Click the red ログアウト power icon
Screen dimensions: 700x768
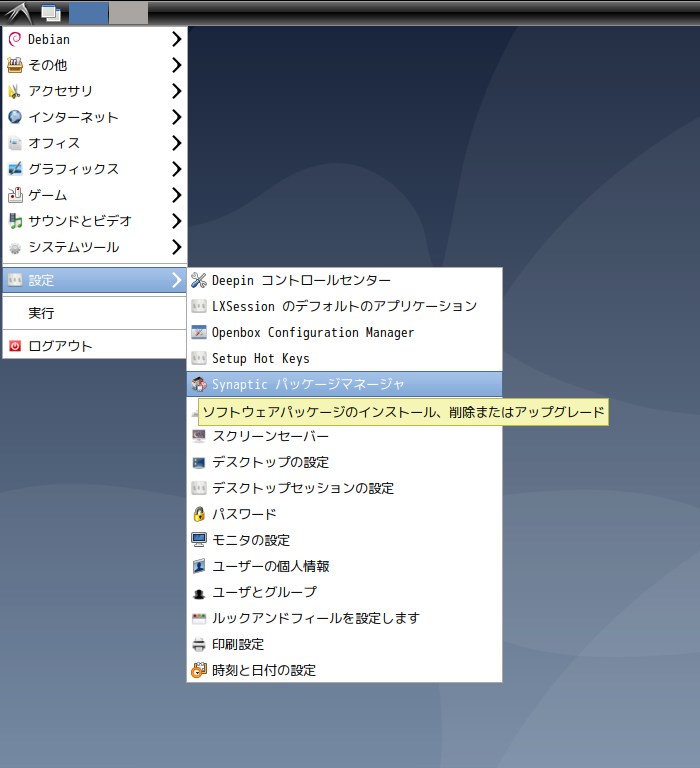[15, 346]
